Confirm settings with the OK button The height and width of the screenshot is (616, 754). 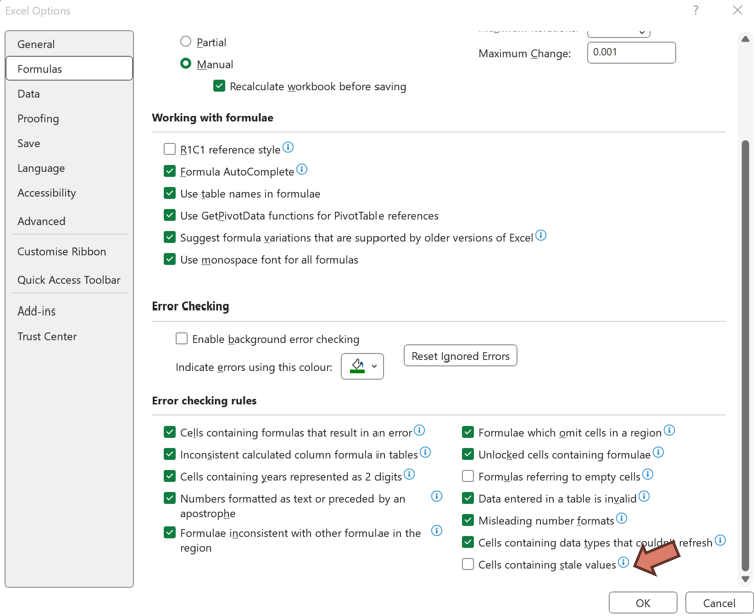(x=642, y=603)
